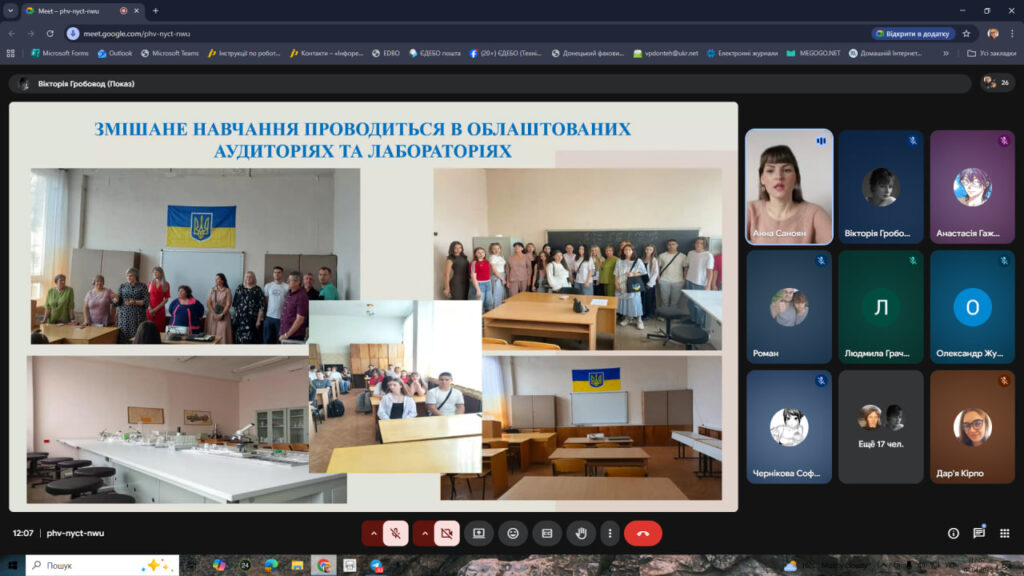
Task: Click the present screen icon
Action: click(x=479, y=533)
